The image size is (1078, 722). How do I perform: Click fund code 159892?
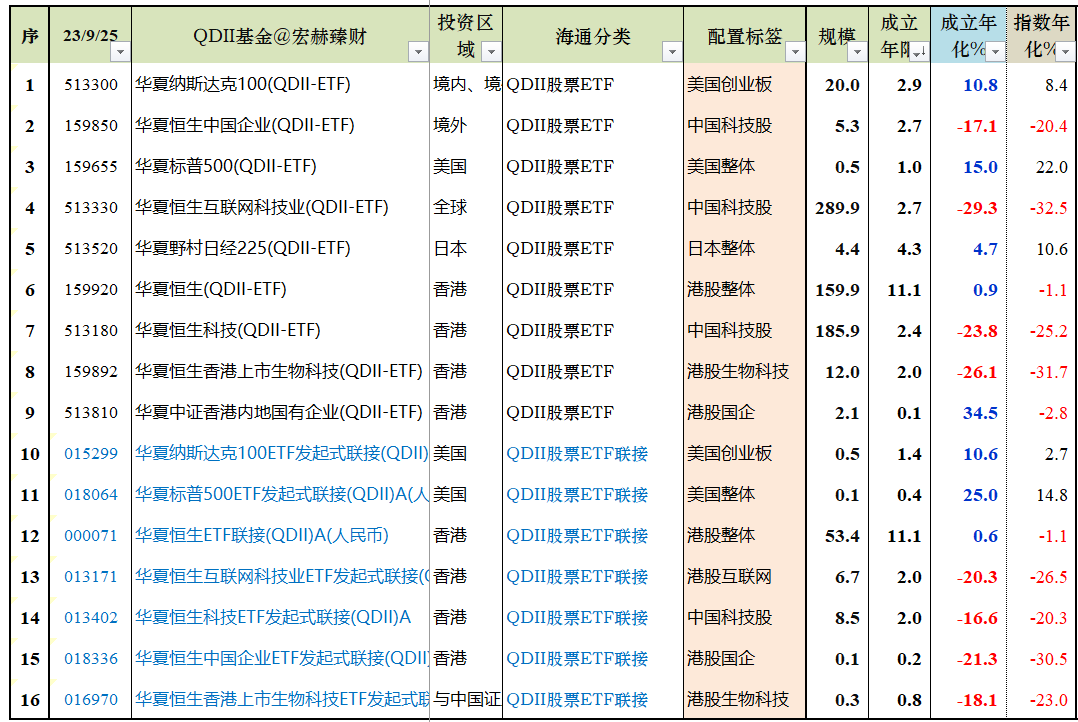point(91,372)
